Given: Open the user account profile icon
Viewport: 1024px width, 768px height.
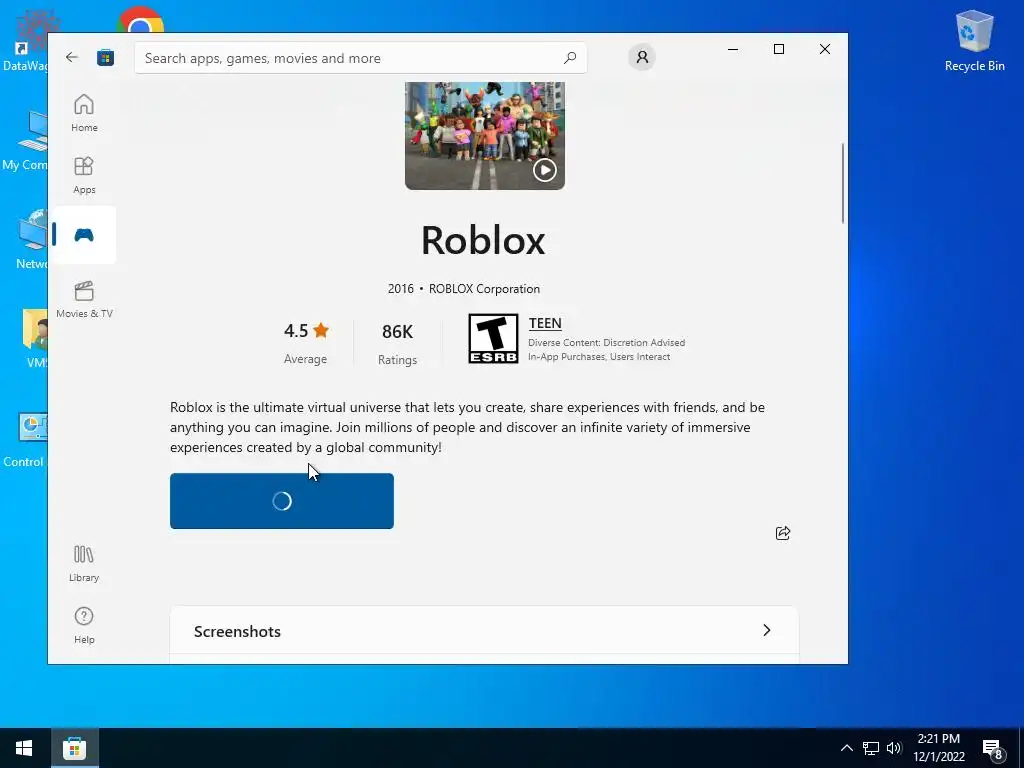Looking at the screenshot, I should click(642, 57).
